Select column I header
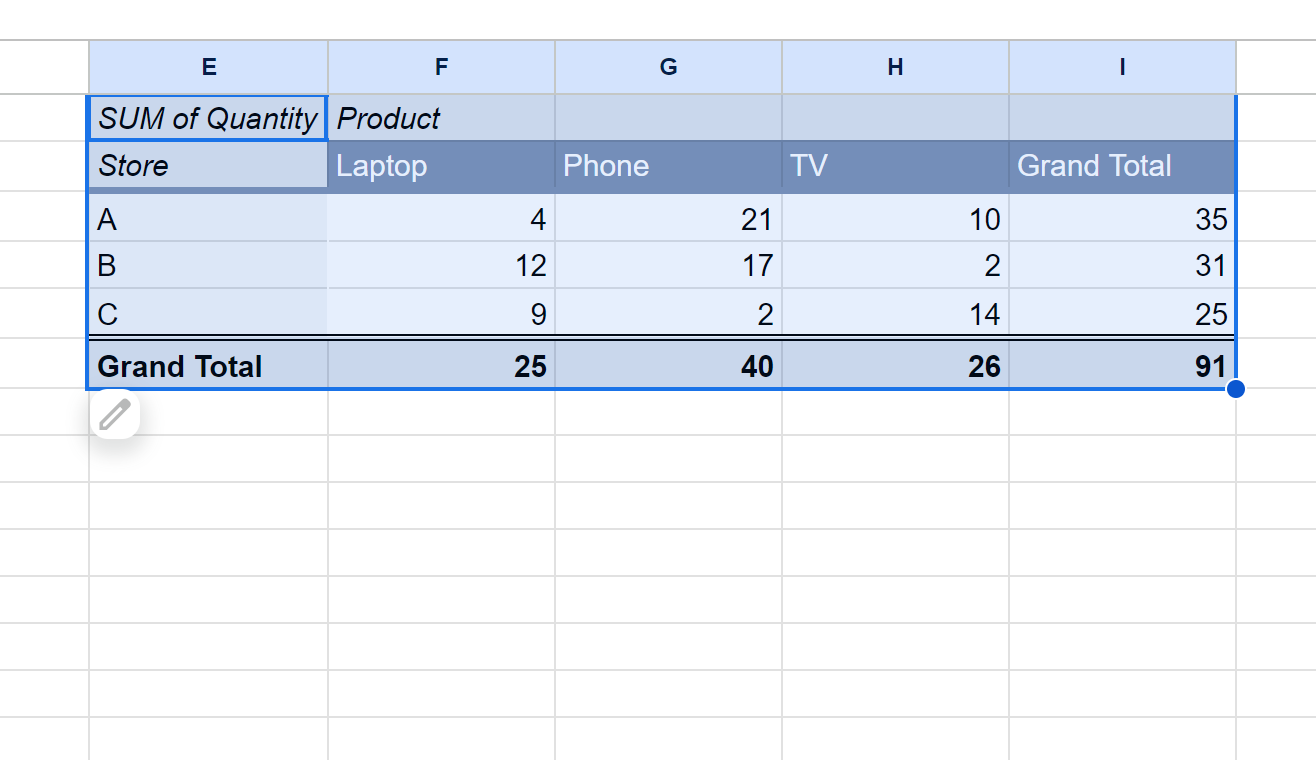 (x=1122, y=67)
